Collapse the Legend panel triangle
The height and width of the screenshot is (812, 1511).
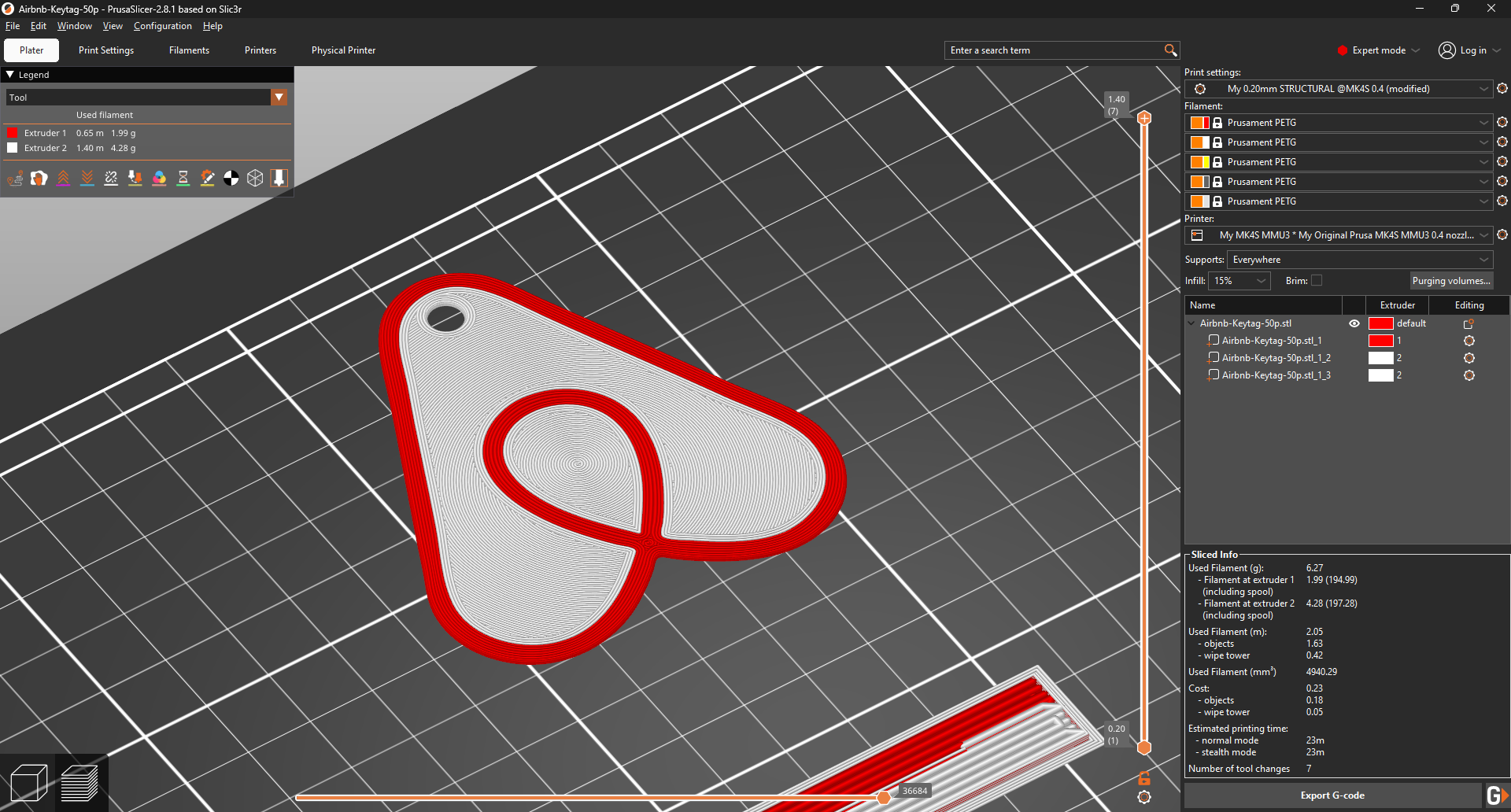pyautogui.click(x=10, y=75)
